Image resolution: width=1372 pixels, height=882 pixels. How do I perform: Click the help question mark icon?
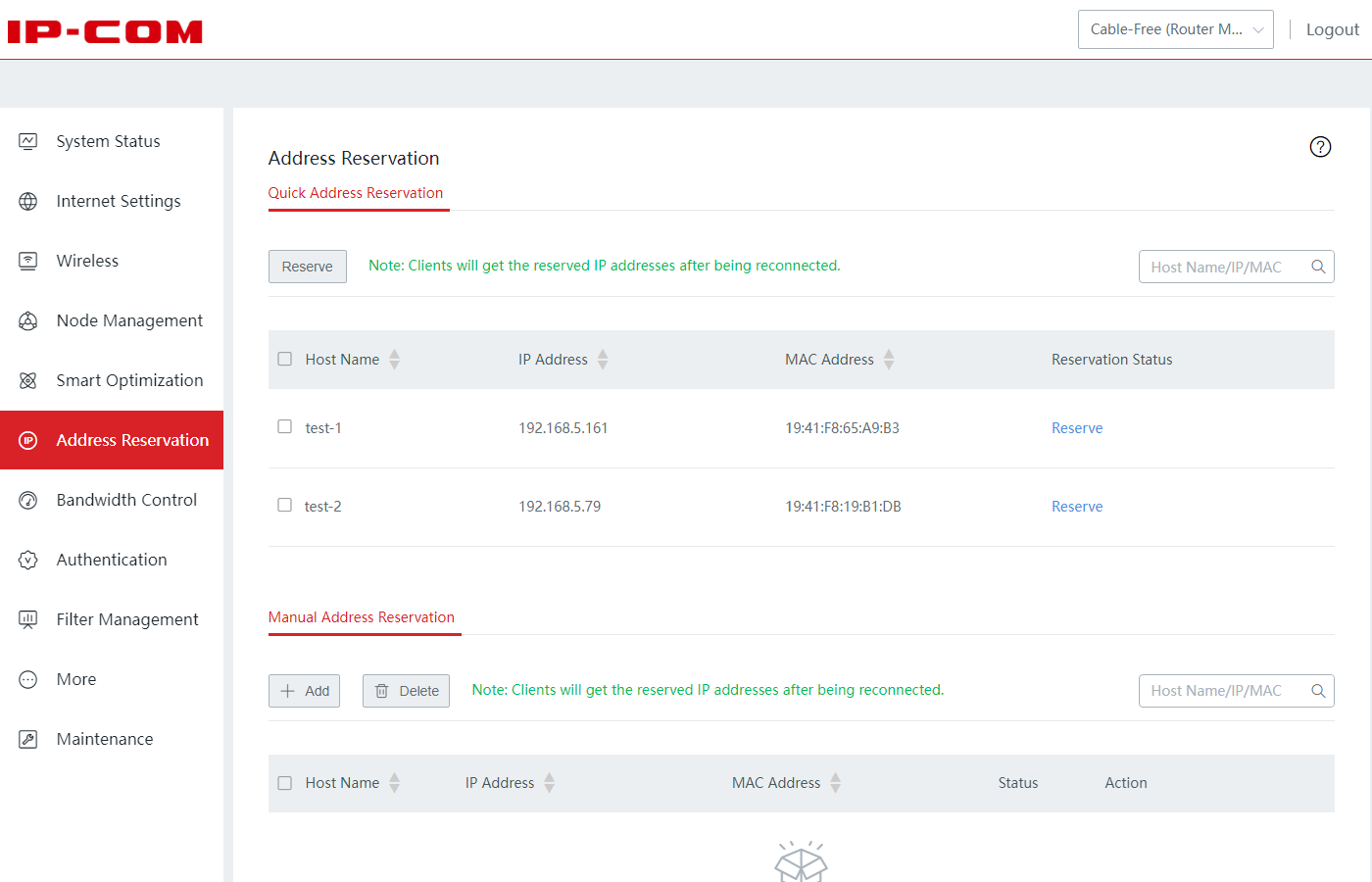click(1320, 147)
